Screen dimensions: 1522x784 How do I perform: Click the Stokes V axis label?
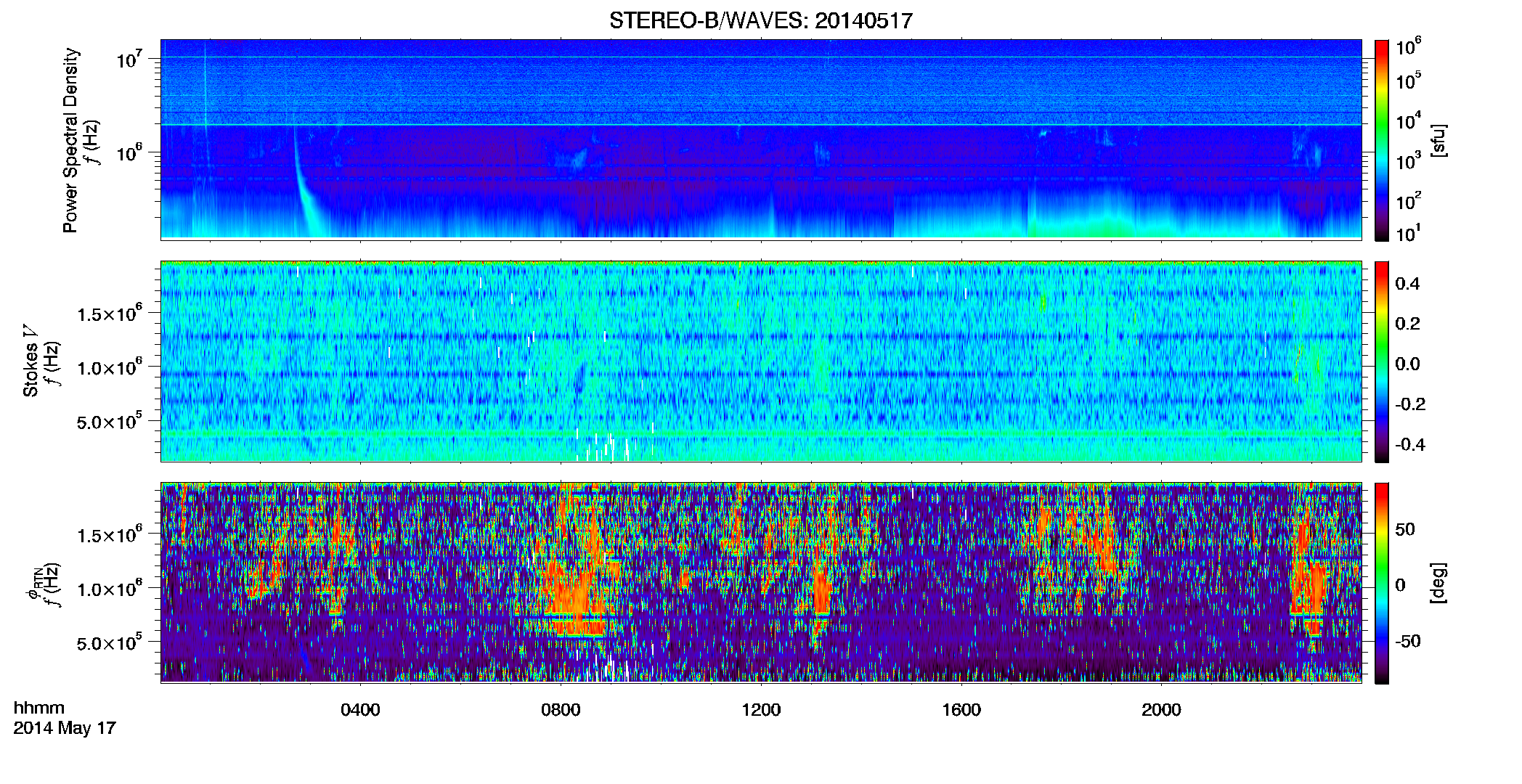pos(30,361)
